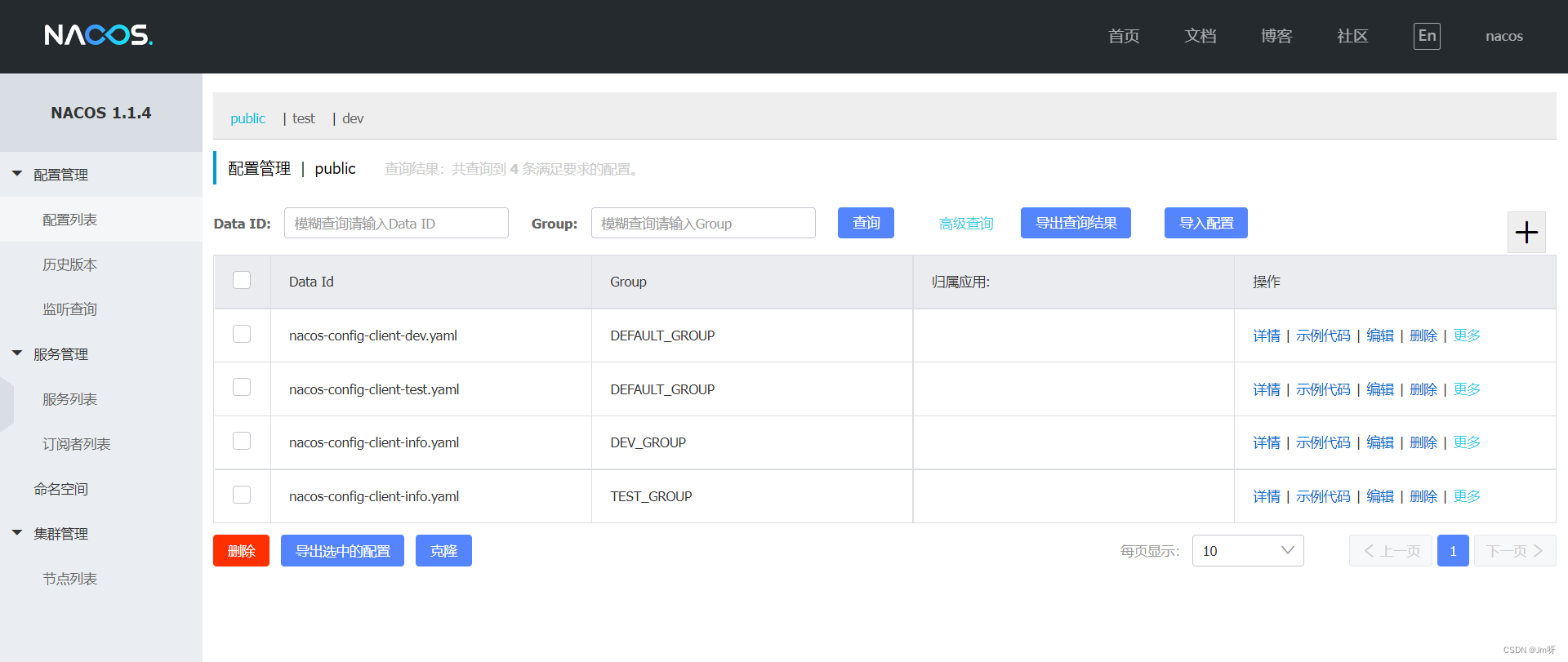The height and width of the screenshot is (662, 1568).
Task: Switch to the test namespace tab
Action: pyautogui.click(x=304, y=118)
